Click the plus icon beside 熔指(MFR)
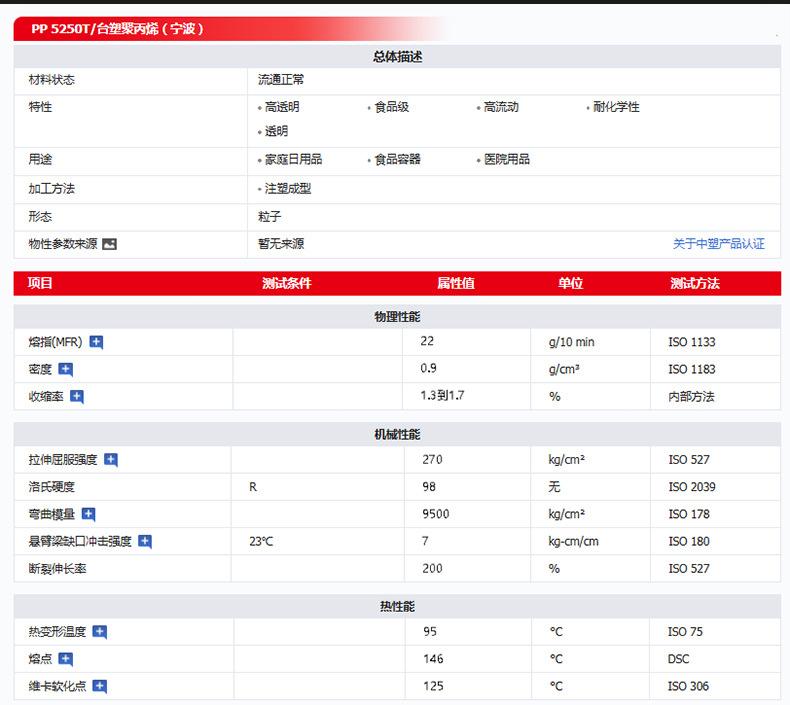Screen dimensions: 790x705 point(96,342)
